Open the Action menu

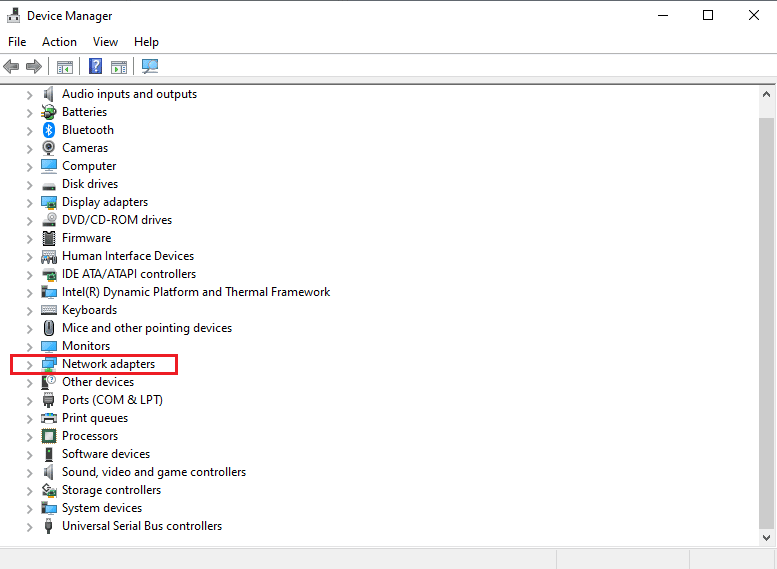(x=59, y=42)
